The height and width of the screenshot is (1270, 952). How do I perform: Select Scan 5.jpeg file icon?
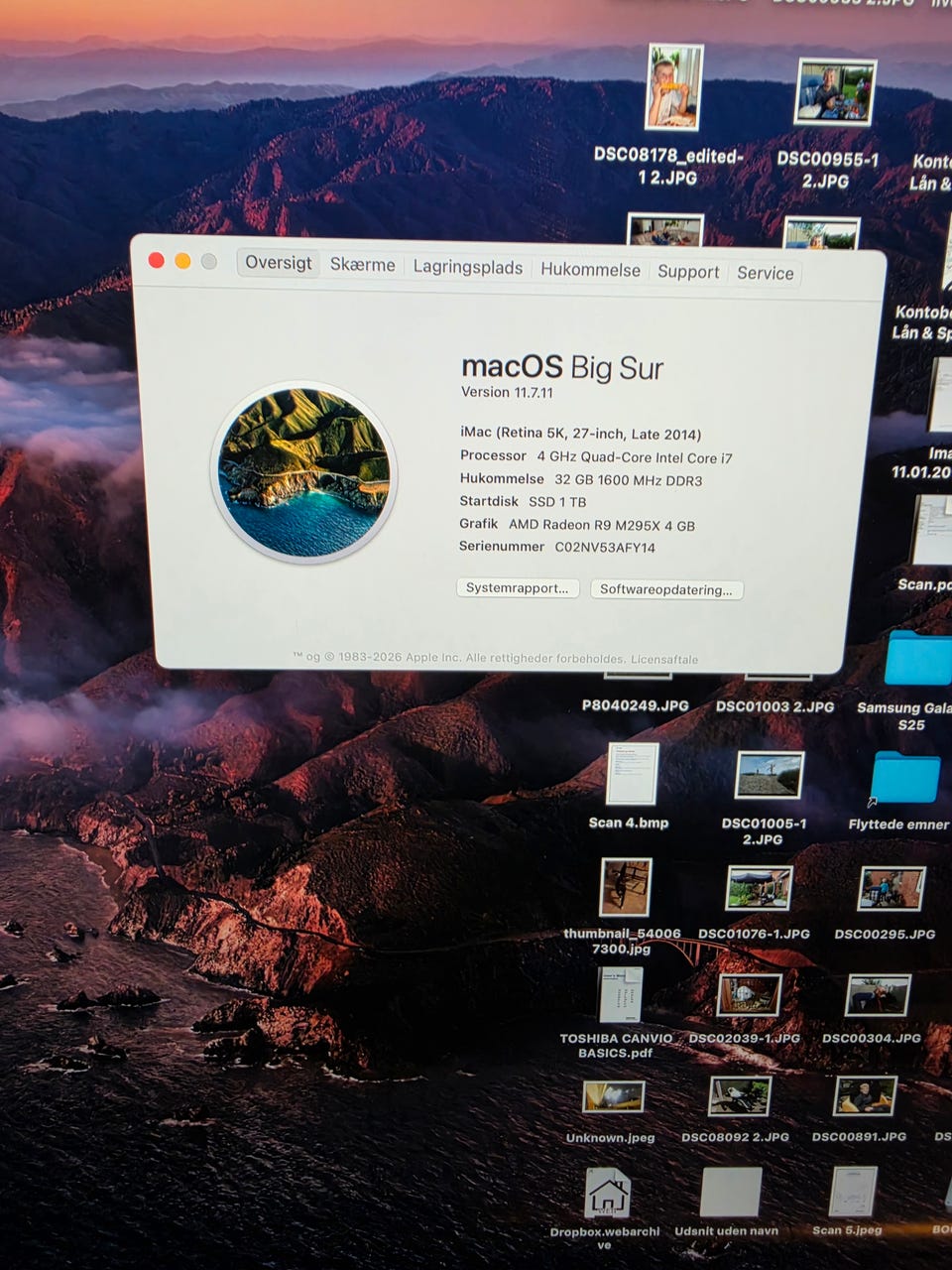(853, 1193)
